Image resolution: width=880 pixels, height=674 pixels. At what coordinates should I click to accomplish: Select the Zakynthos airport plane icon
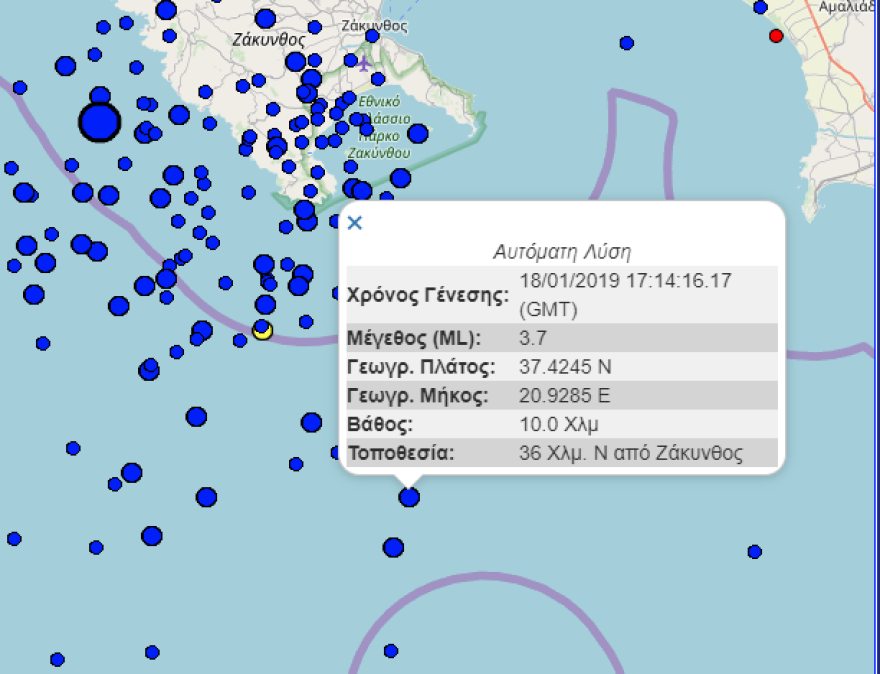point(364,64)
